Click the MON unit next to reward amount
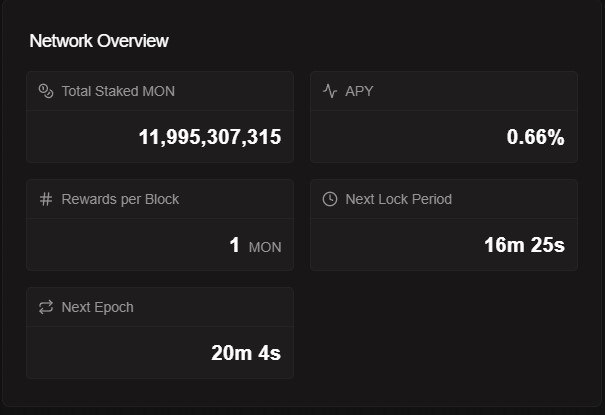This screenshot has width=605, height=415. point(265,247)
